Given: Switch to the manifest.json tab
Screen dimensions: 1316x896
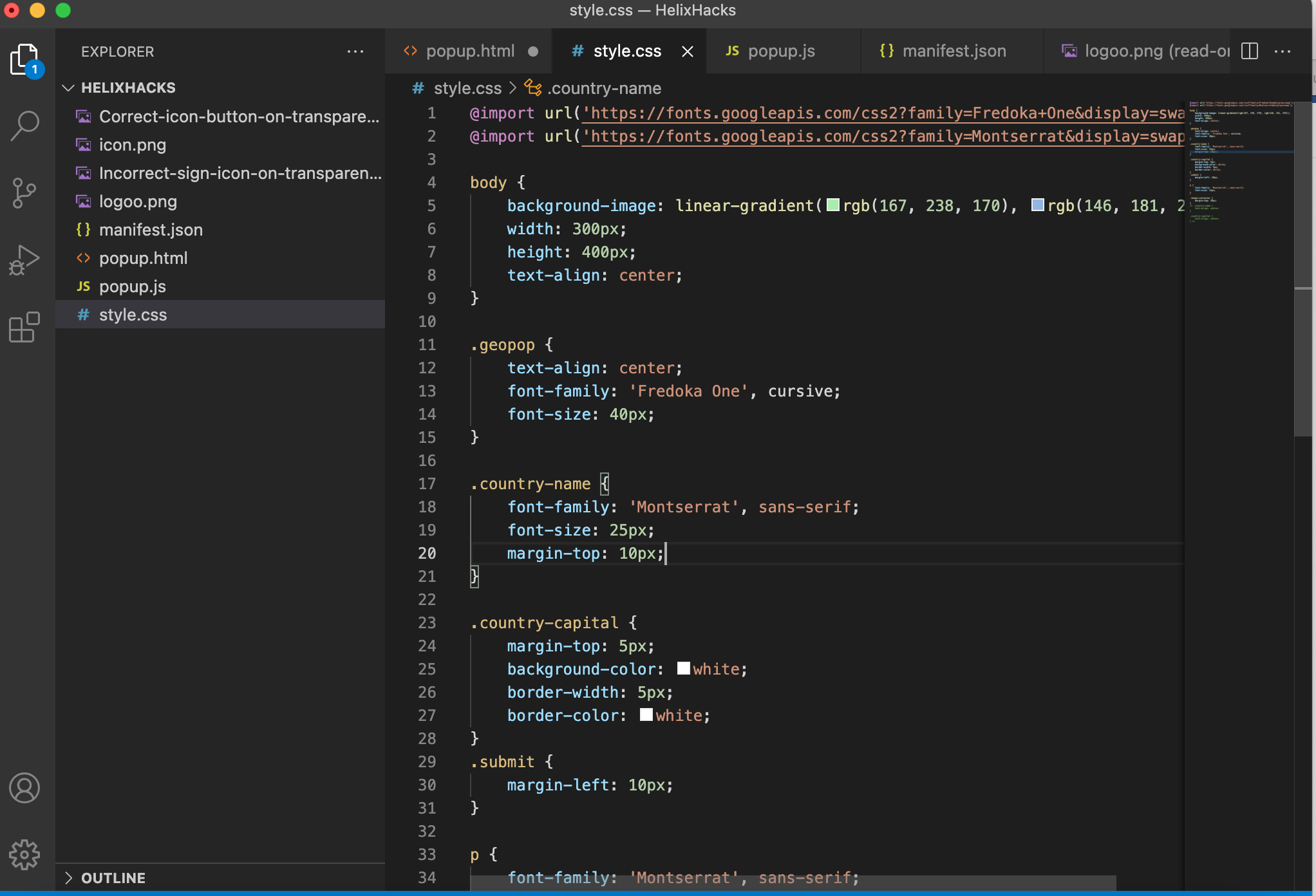Looking at the screenshot, I should 954,51.
